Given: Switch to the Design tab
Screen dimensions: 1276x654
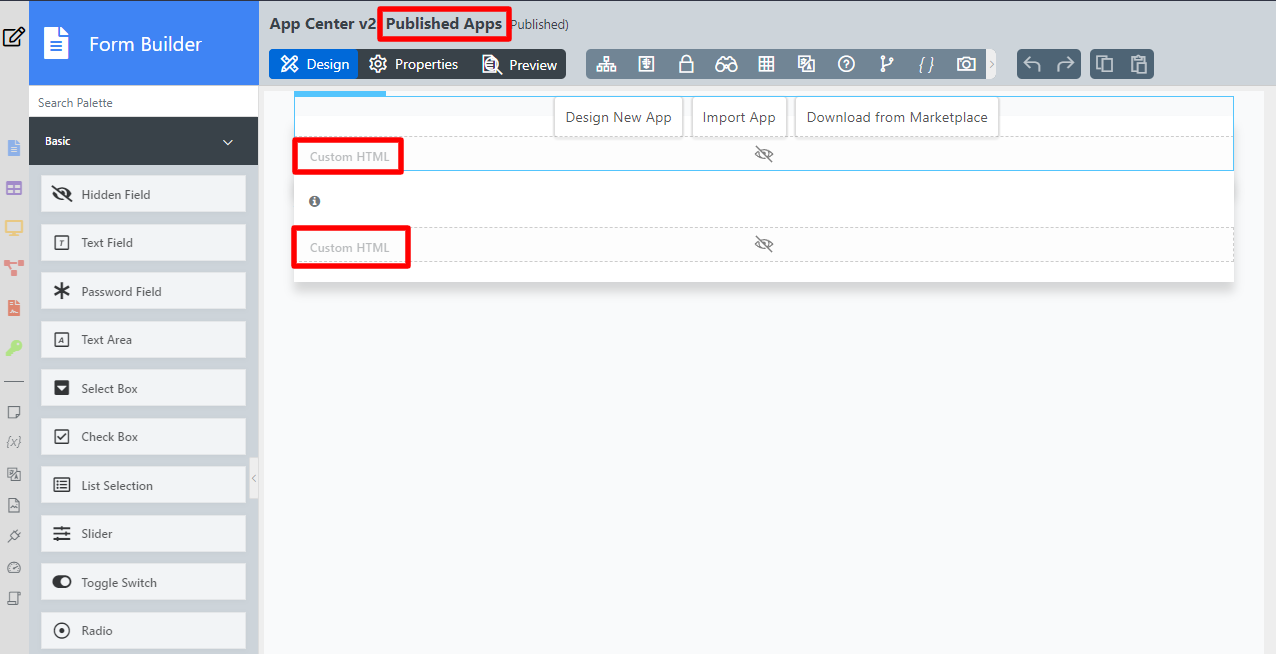Looking at the screenshot, I should [x=314, y=64].
